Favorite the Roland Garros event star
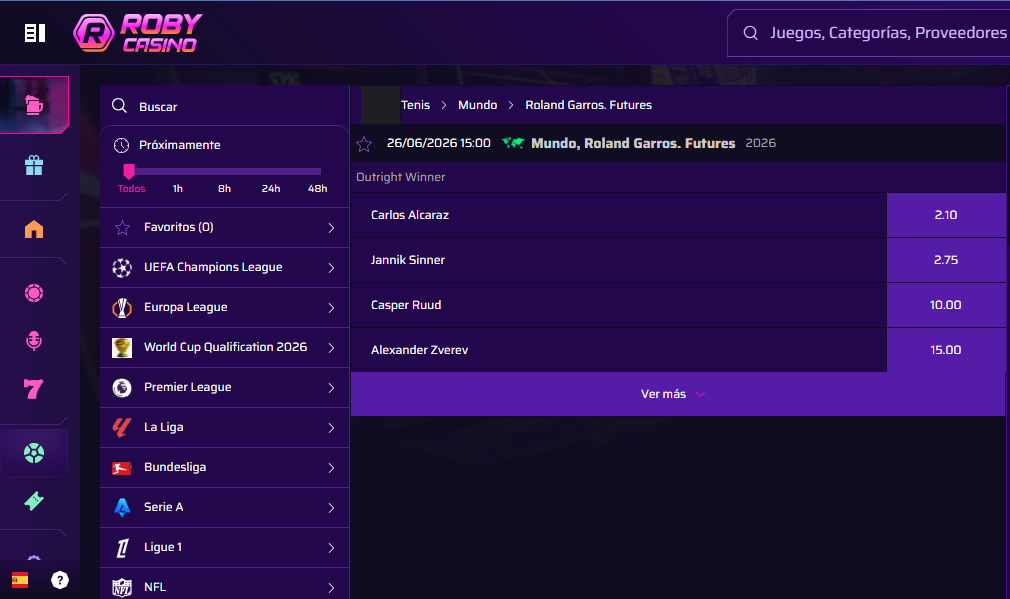The height and width of the screenshot is (599, 1010). 364,144
